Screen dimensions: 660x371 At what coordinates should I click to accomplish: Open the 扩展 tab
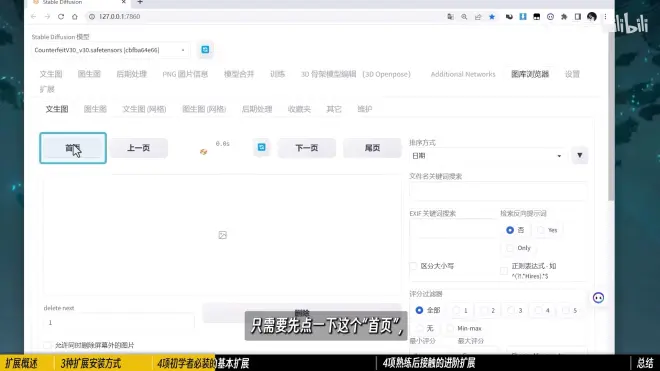click(x=47, y=89)
